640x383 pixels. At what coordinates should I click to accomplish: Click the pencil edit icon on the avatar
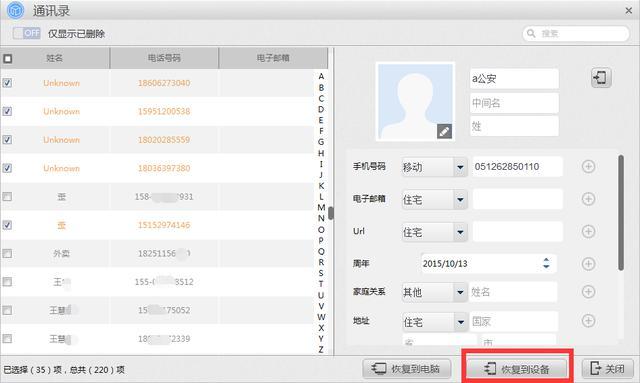(444, 131)
